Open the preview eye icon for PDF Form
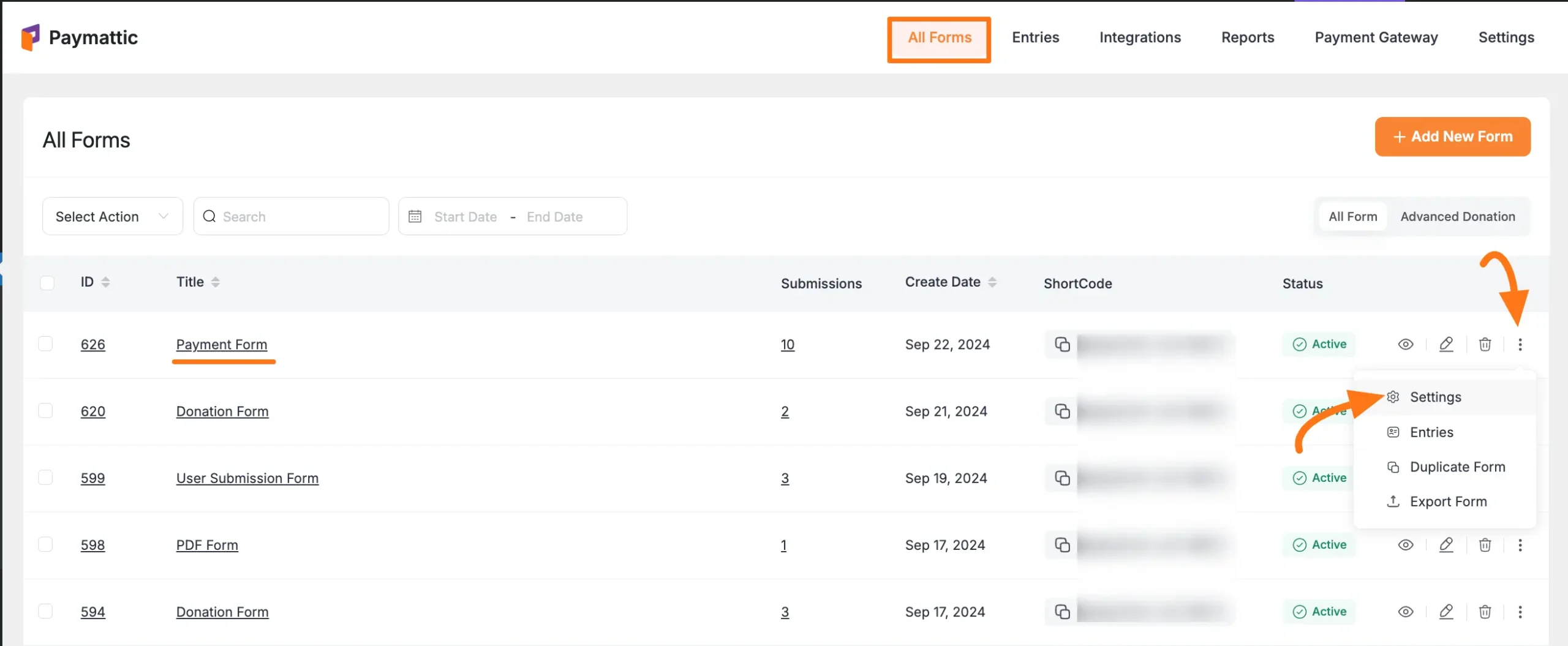The height and width of the screenshot is (646, 1568). coord(1406,544)
